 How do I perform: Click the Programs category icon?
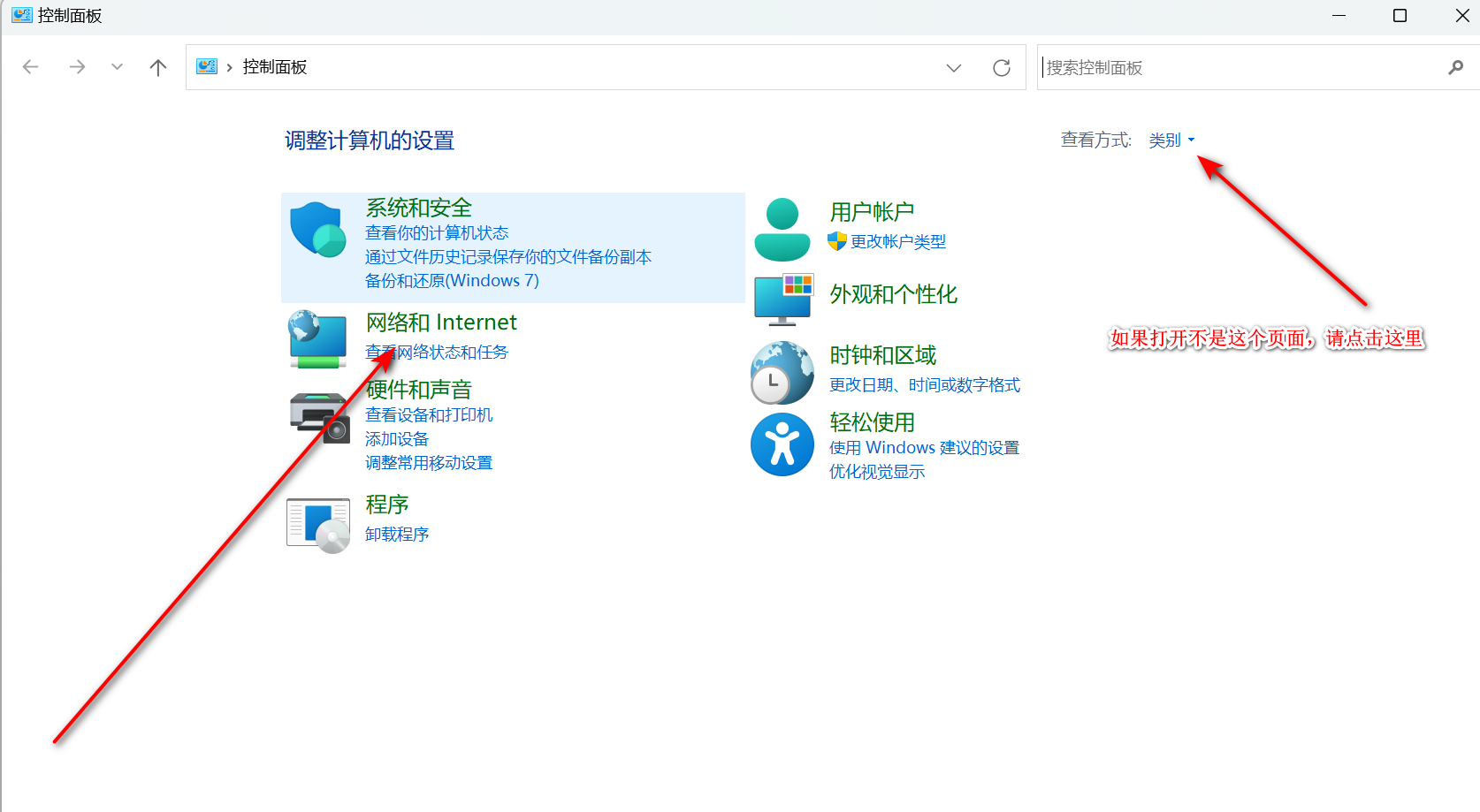(318, 524)
